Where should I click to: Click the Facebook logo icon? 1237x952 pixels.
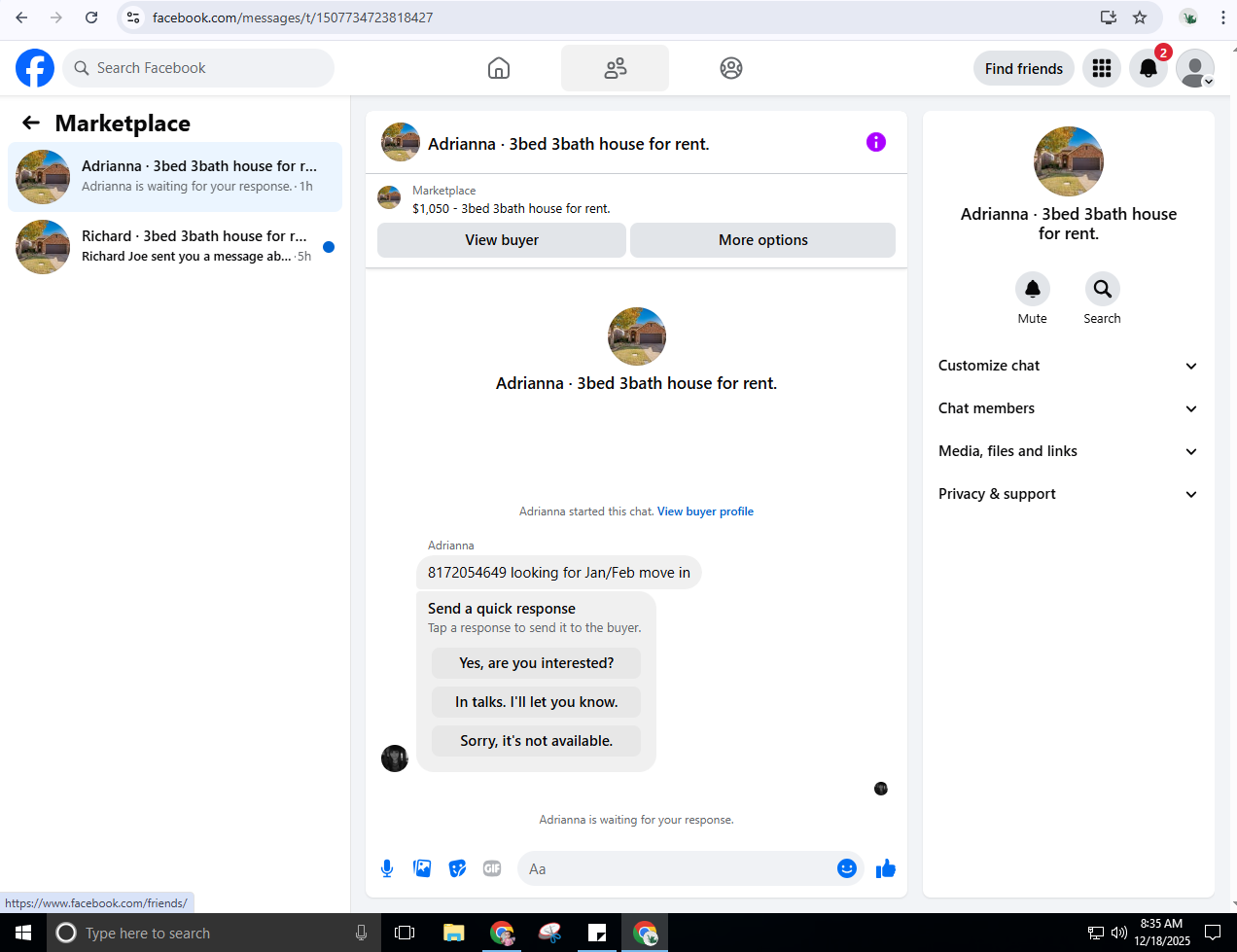tap(35, 68)
